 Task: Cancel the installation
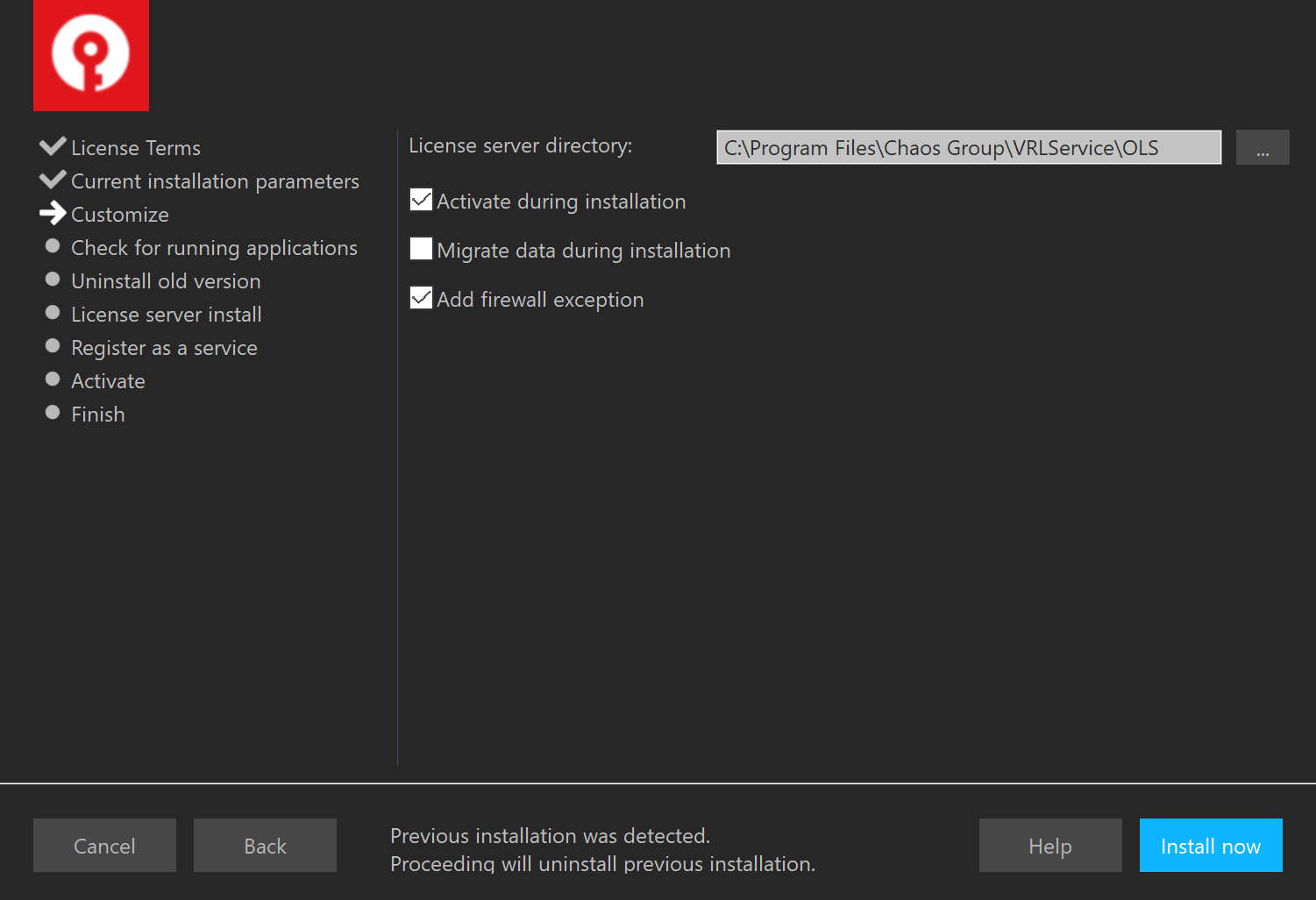point(104,845)
